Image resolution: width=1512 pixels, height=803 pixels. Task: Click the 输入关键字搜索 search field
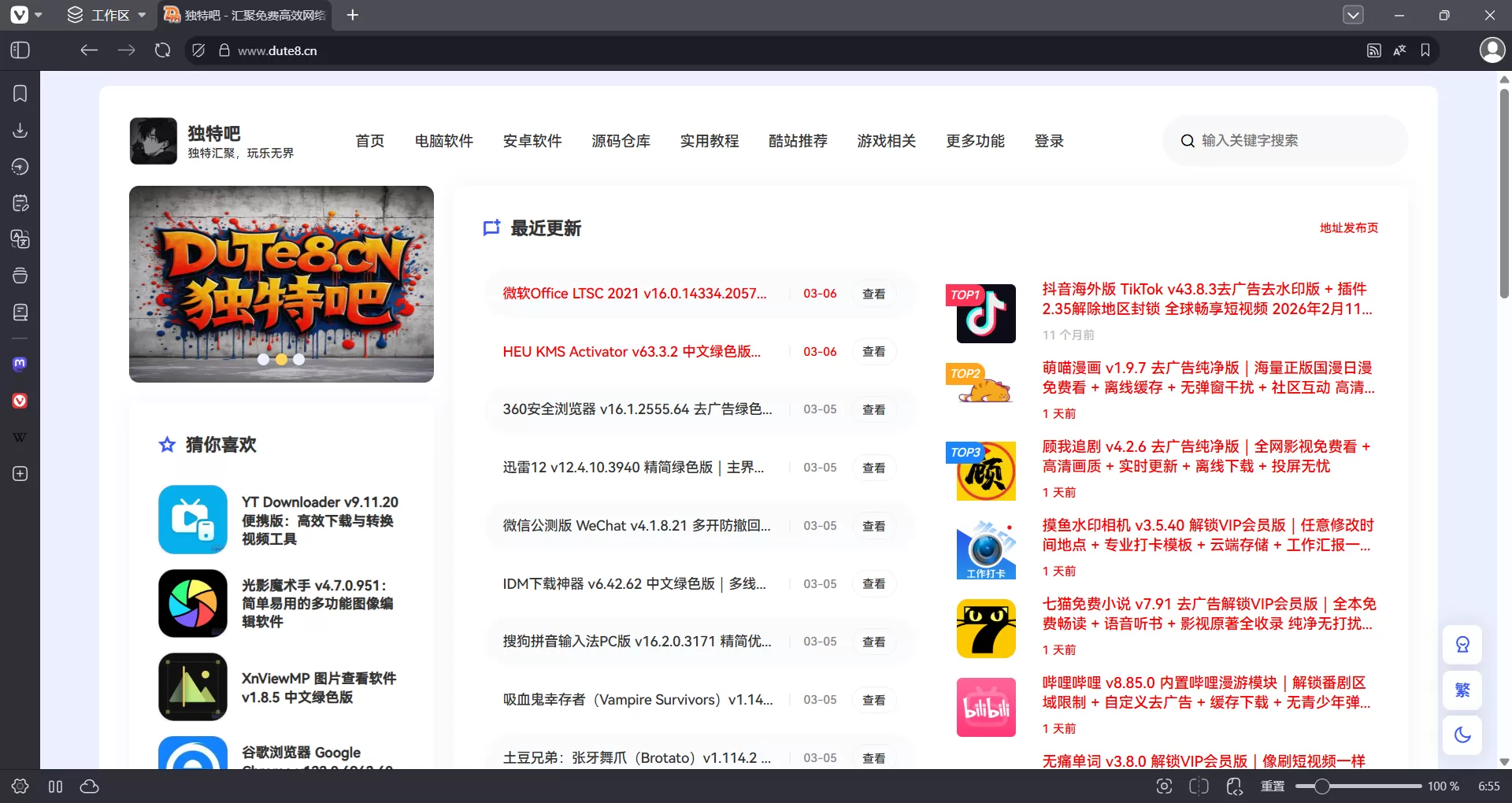point(1284,141)
